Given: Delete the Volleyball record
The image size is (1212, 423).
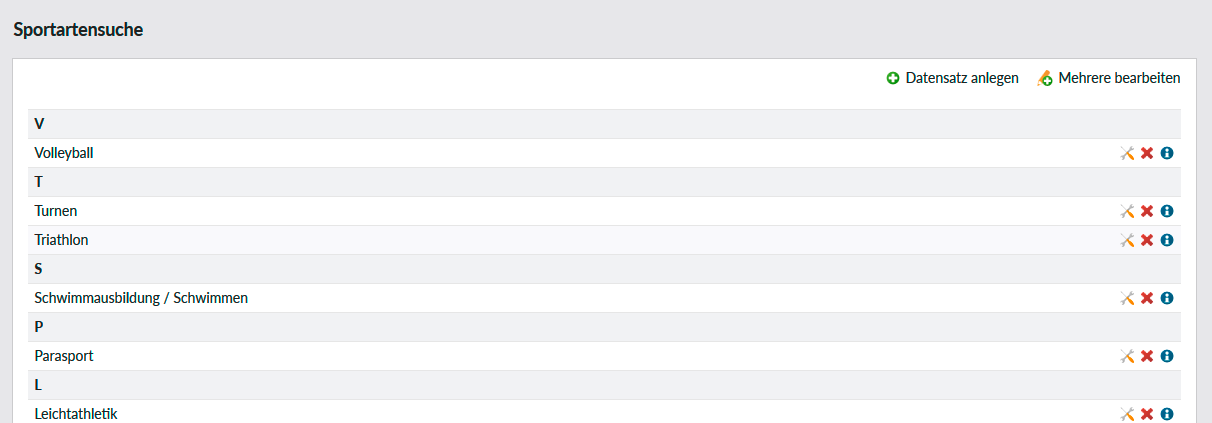Looking at the screenshot, I should pos(1147,153).
